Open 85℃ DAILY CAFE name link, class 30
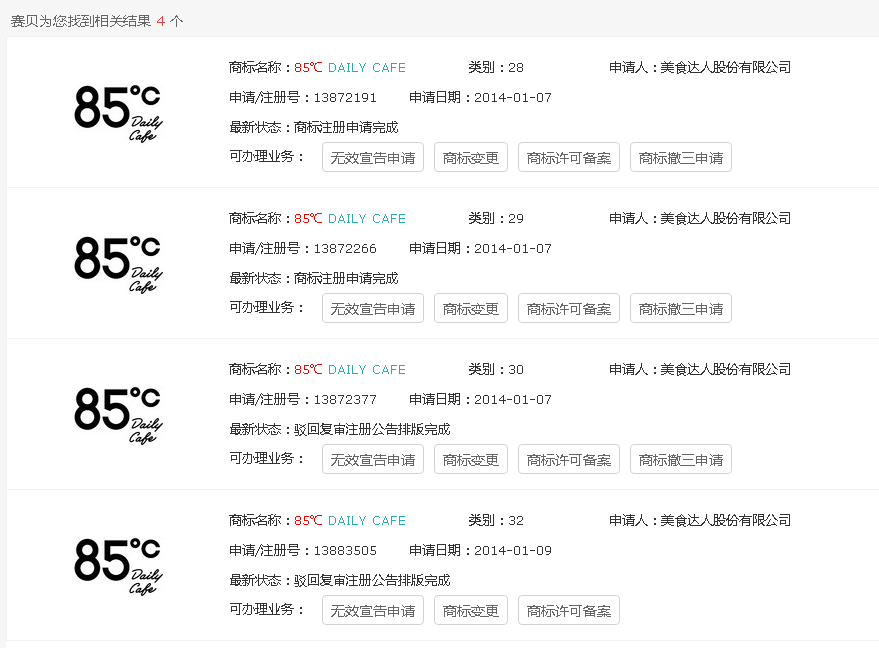879x648 pixels. pos(350,370)
